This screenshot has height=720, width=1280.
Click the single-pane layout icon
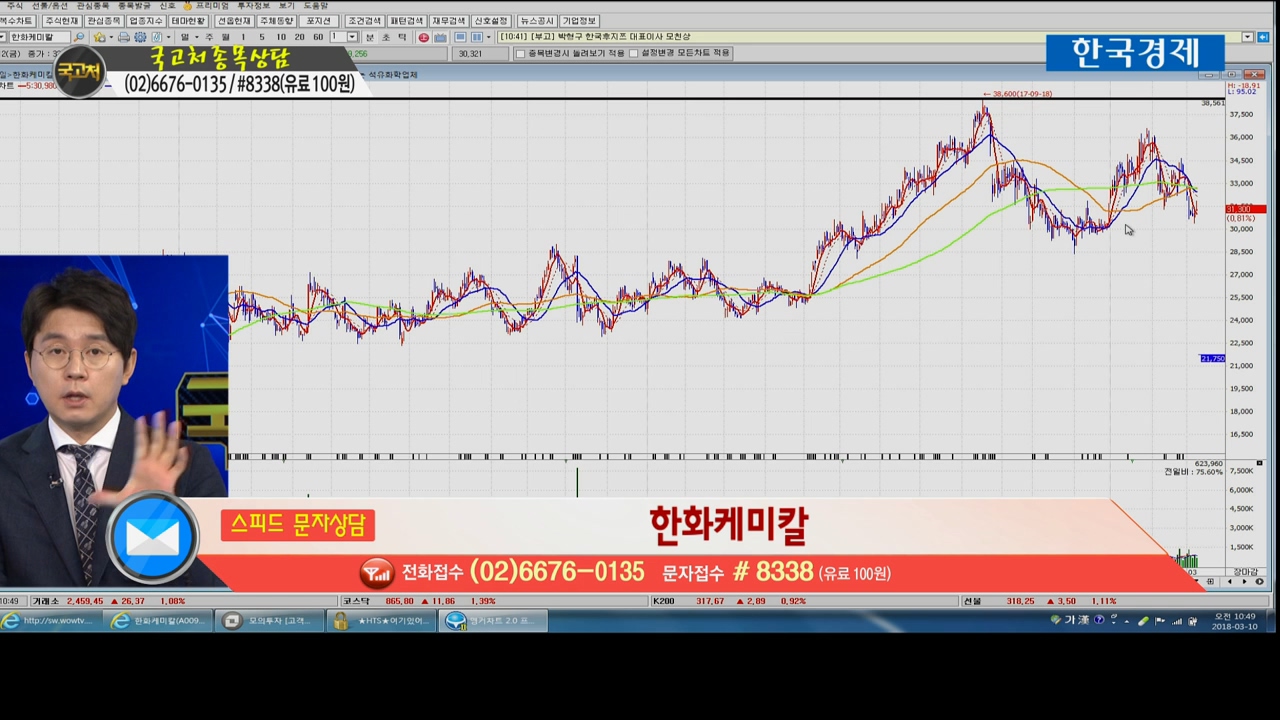tap(460, 37)
